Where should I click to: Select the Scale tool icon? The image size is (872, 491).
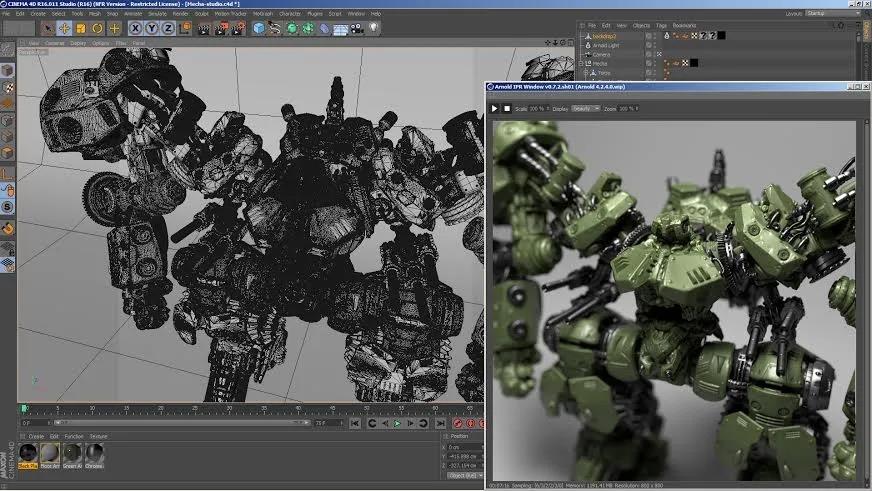[x=81, y=28]
